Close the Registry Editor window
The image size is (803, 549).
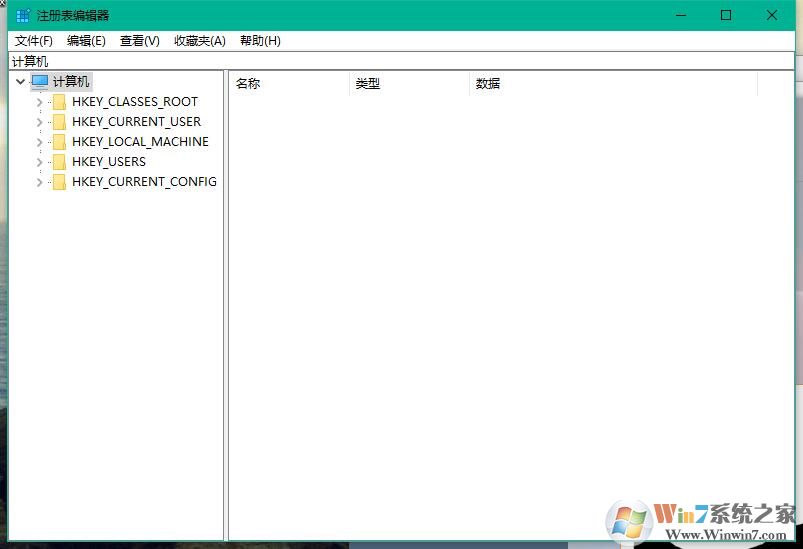pos(772,15)
